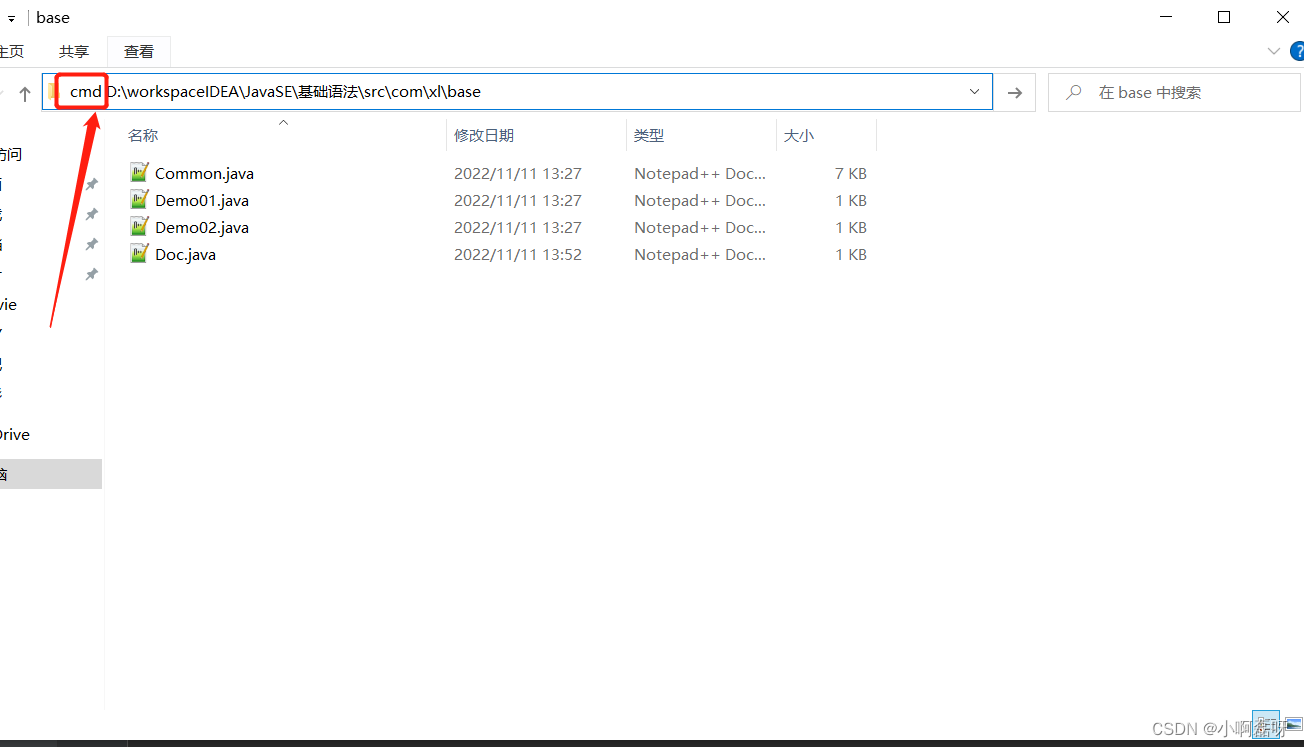Click the 7 KB size of Common.java
The image size is (1304, 747).
[851, 173]
